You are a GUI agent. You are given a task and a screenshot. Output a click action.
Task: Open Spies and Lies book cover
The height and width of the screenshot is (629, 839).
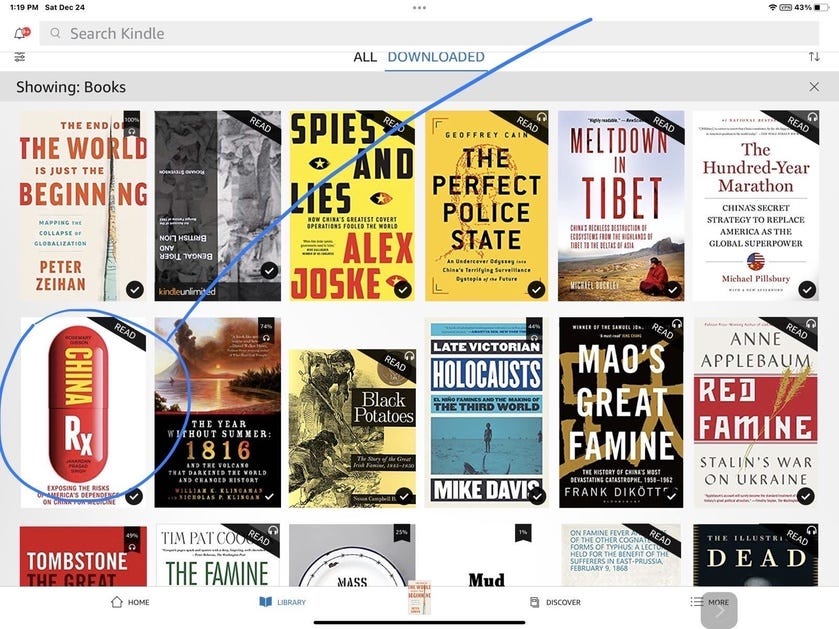pos(352,206)
